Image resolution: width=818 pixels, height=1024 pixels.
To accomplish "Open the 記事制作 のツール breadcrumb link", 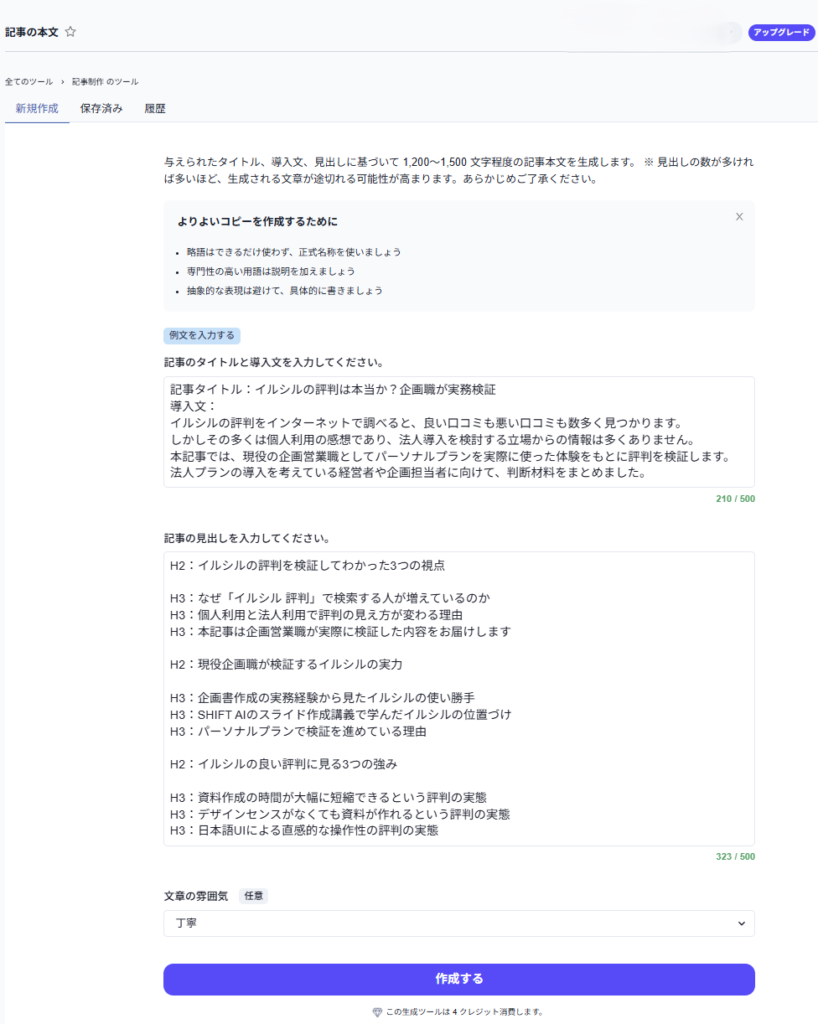I will coord(105,82).
